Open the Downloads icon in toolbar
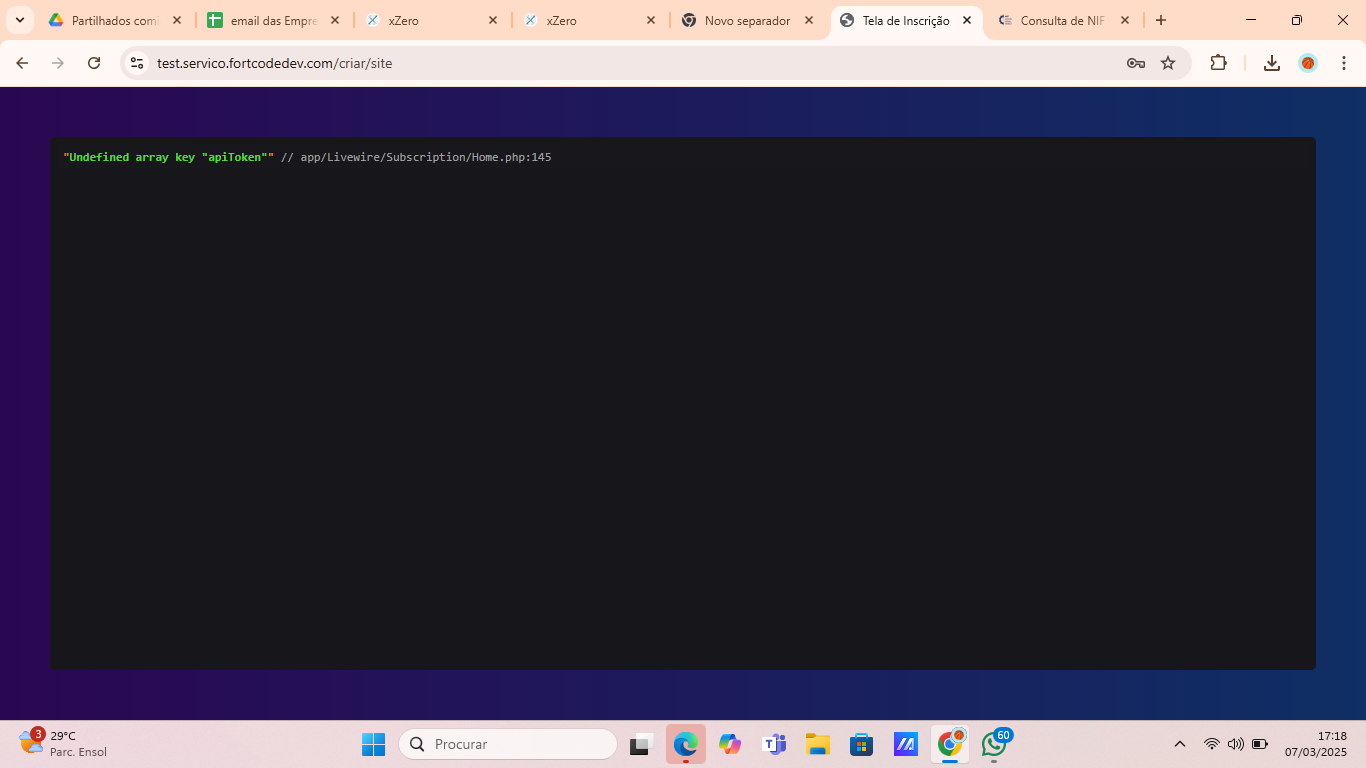Viewport: 1366px width, 768px height. 1272,63
